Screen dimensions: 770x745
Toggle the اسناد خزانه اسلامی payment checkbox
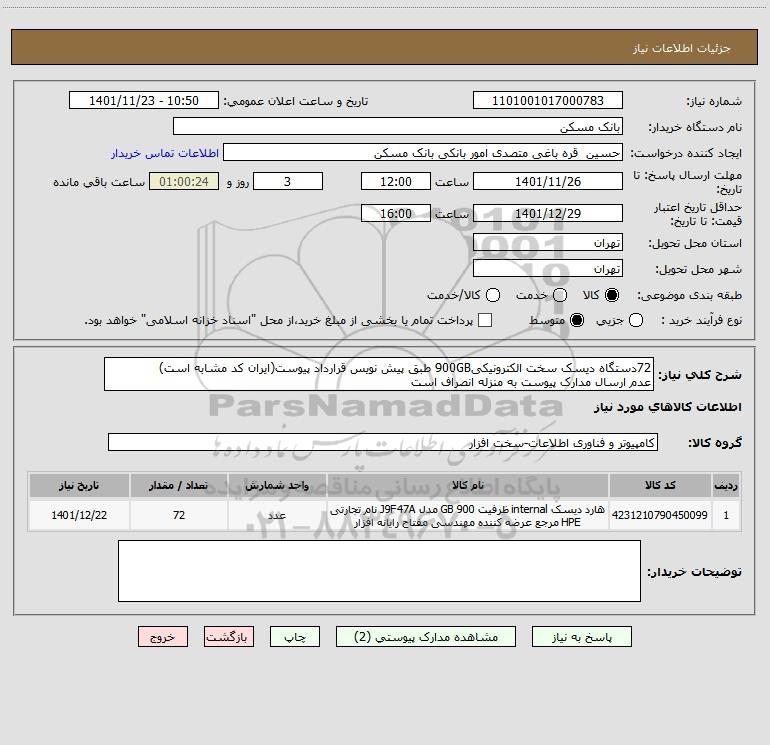pyautogui.click(x=485, y=320)
